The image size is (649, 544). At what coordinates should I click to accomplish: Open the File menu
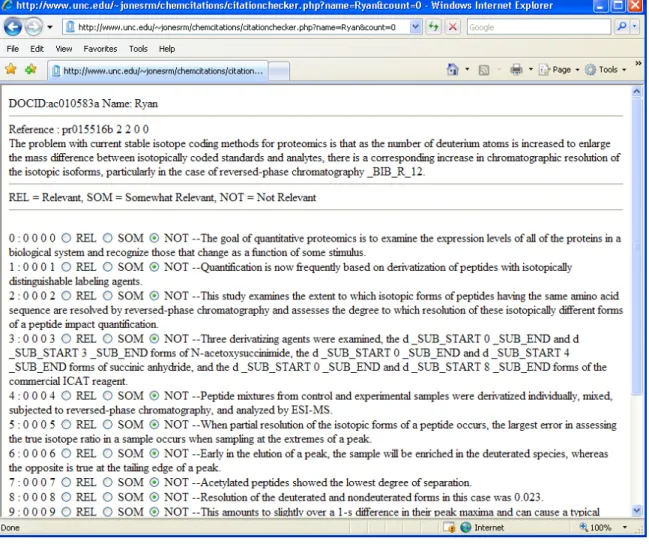(12, 49)
